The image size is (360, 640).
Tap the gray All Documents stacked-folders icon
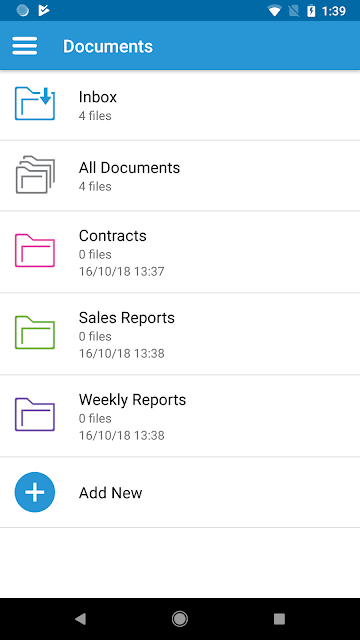pos(35,174)
